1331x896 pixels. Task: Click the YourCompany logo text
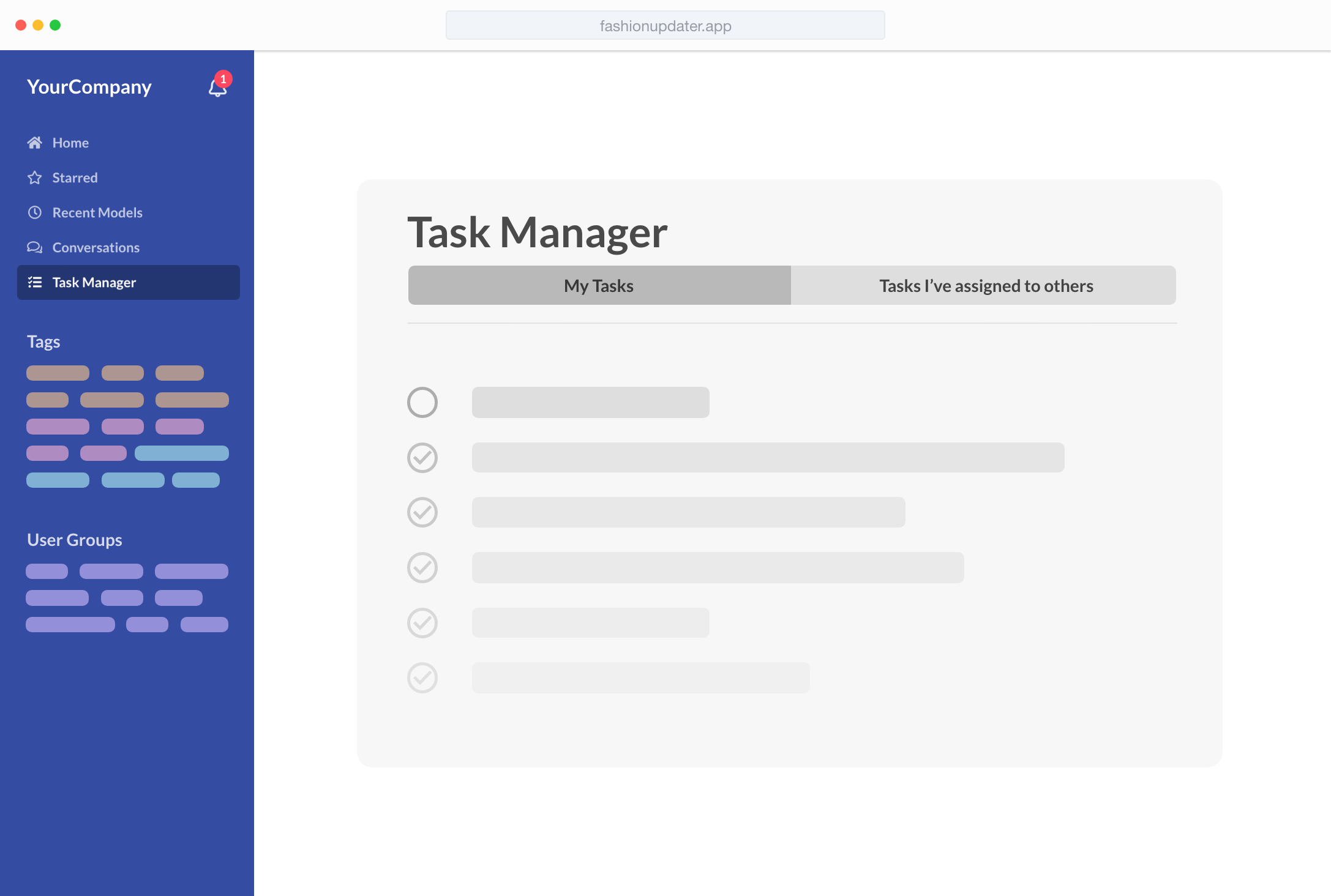89,87
